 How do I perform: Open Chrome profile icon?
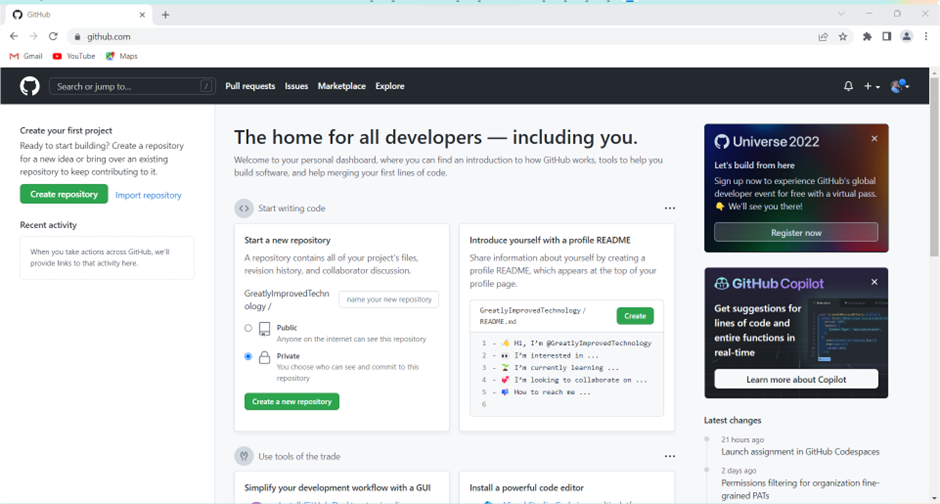point(906,37)
